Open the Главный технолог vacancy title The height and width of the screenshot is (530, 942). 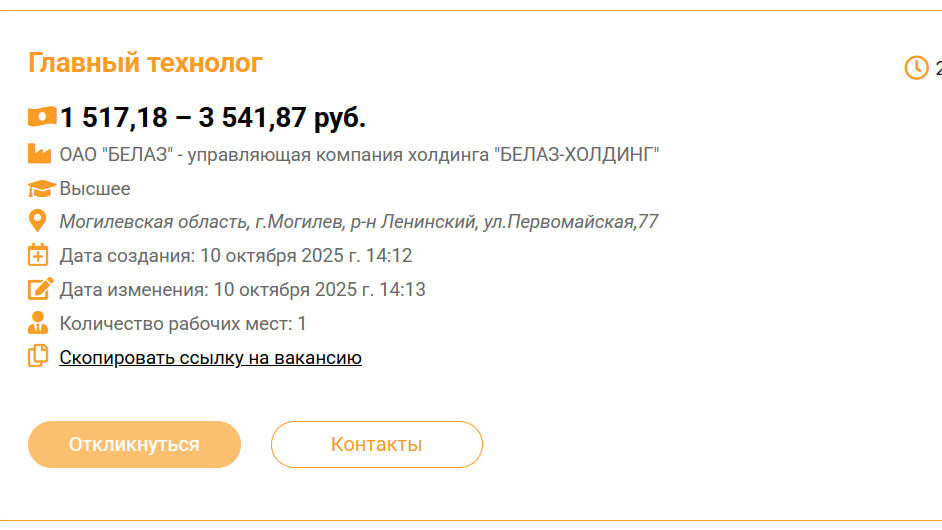(145, 63)
